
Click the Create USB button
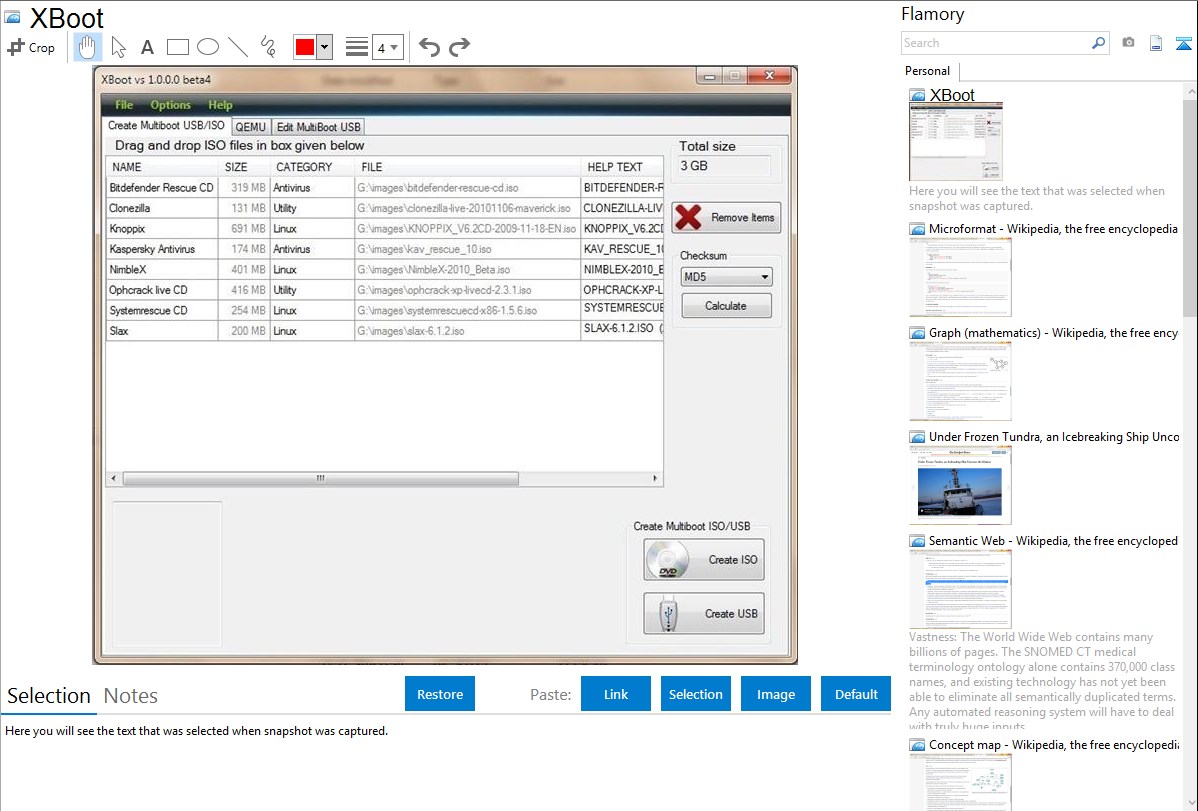pos(704,613)
